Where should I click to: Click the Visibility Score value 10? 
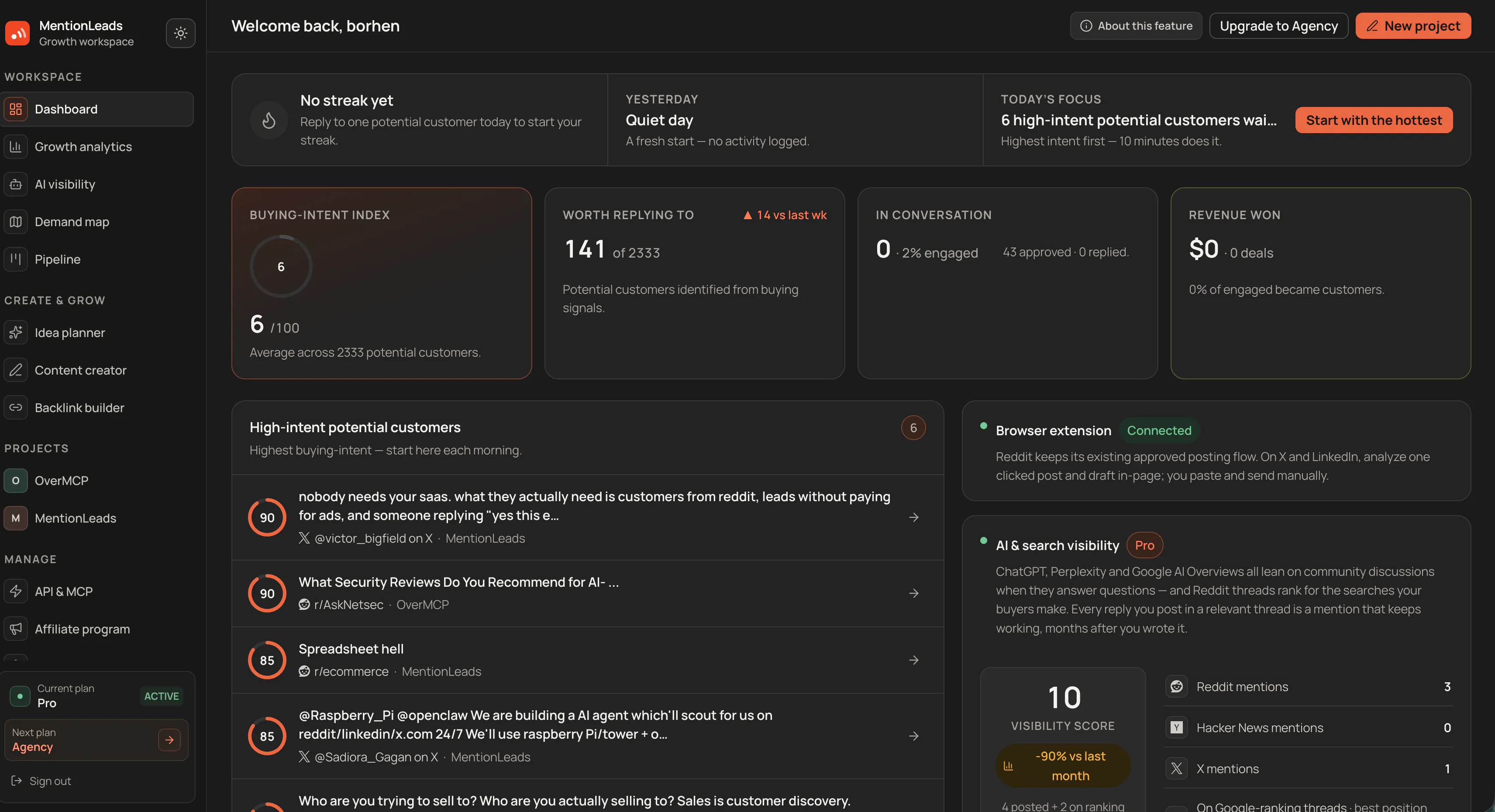(1064, 697)
